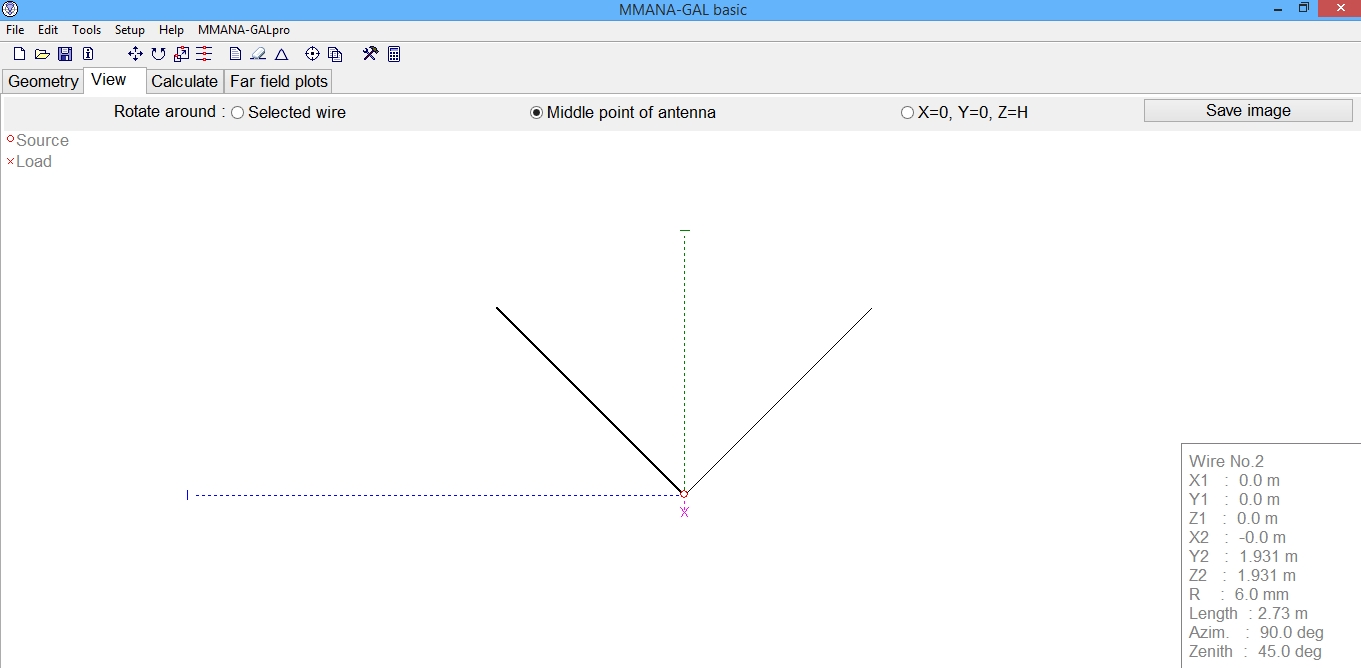Open the calculator toolbar icon

(x=394, y=54)
